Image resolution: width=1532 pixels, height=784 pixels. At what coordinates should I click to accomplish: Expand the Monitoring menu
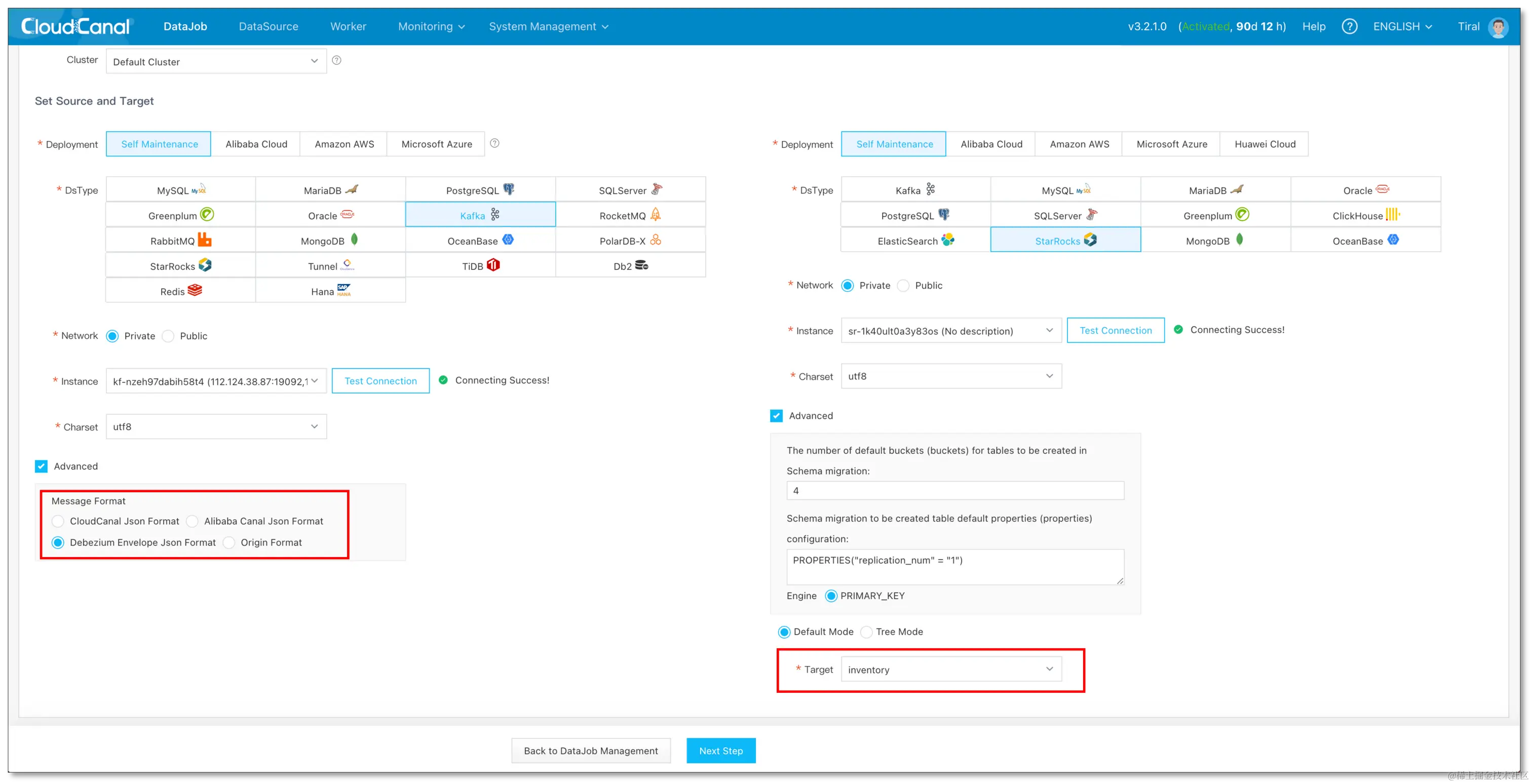(x=431, y=26)
